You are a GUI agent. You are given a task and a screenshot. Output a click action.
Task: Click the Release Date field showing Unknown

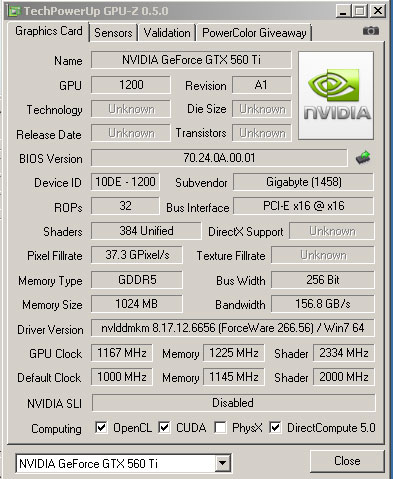click(131, 133)
